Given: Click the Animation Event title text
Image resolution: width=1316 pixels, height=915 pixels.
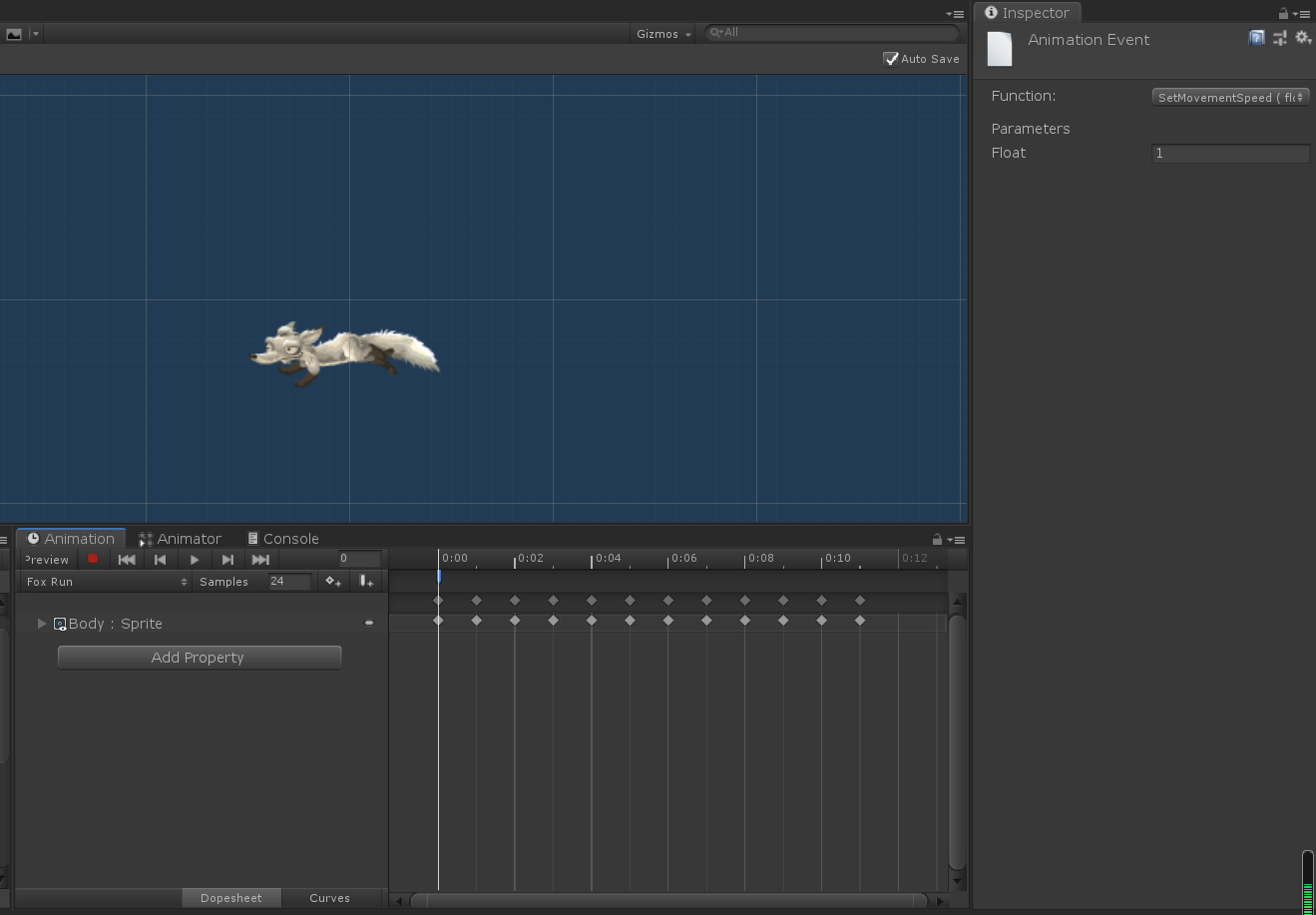Looking at the screenshot, I should [x=1089, y=40].
